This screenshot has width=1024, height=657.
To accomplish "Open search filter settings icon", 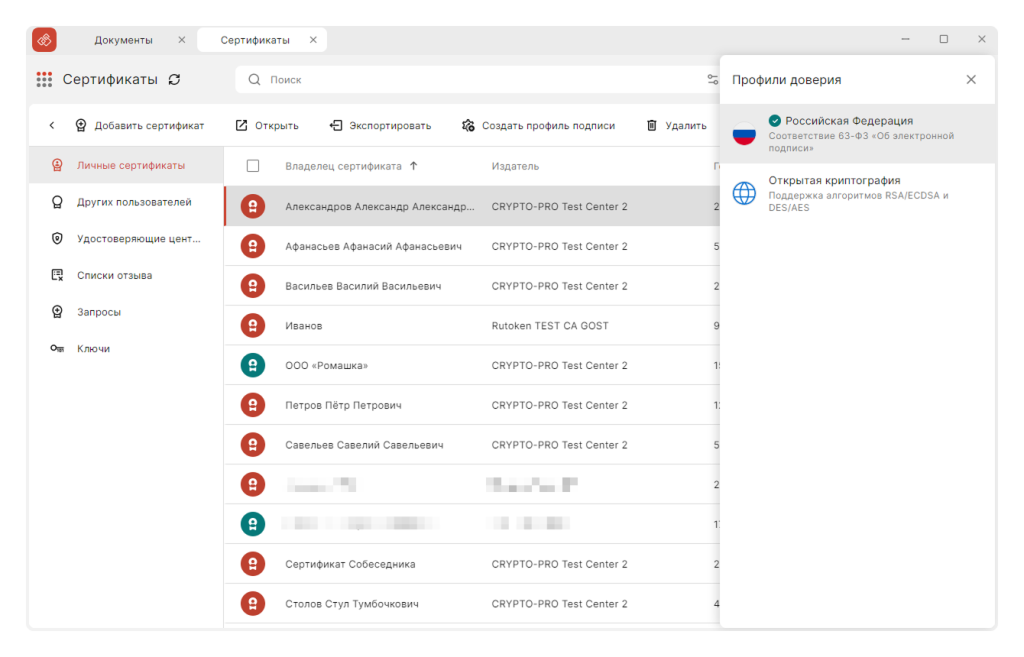I will coord(712,80).
